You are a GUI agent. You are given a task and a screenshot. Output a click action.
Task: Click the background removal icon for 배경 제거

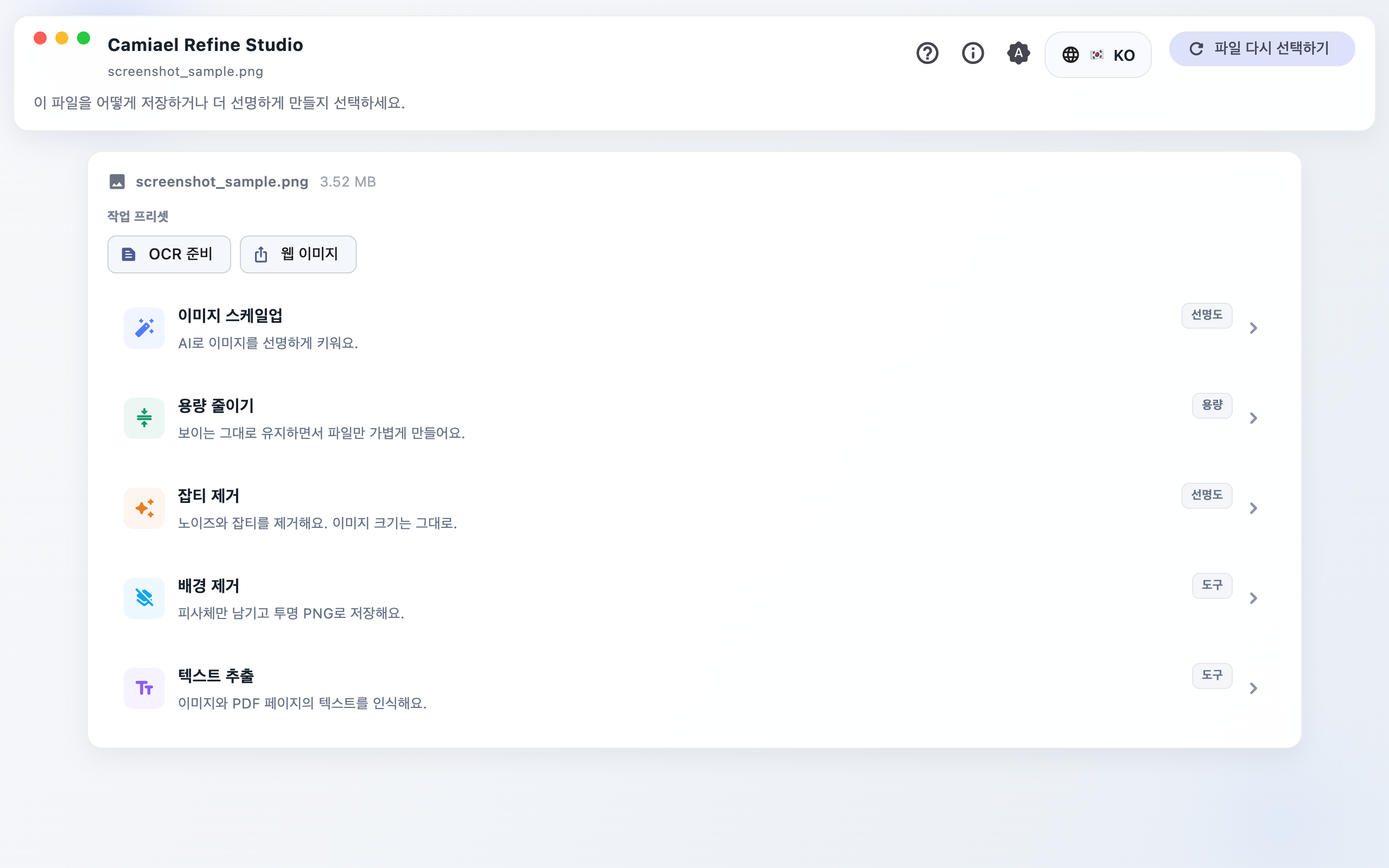(x=144, y=598)
